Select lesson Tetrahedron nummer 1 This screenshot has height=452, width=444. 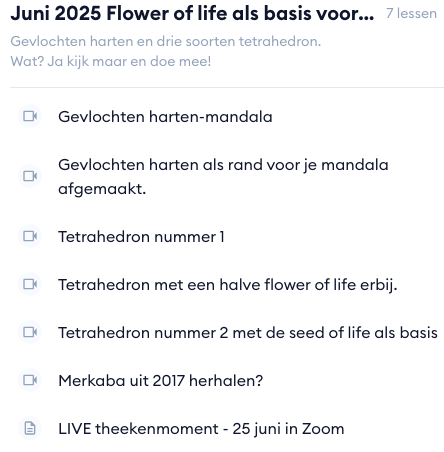pos(141,237)
